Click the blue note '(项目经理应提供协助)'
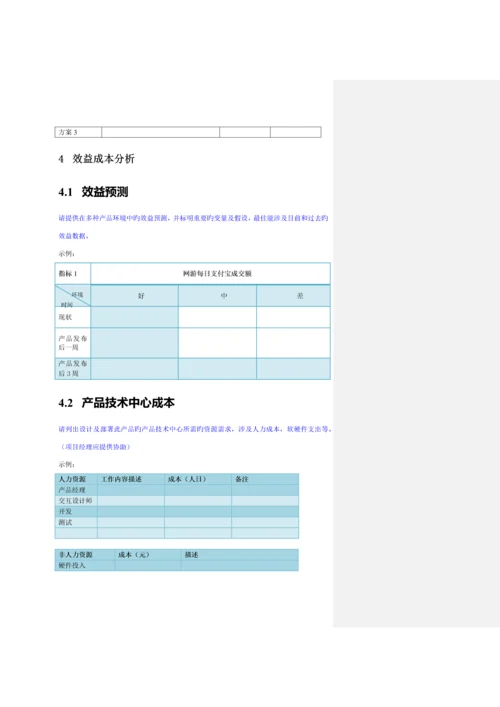500x707 pixels. pyautogui.click(x=95, y=447)
